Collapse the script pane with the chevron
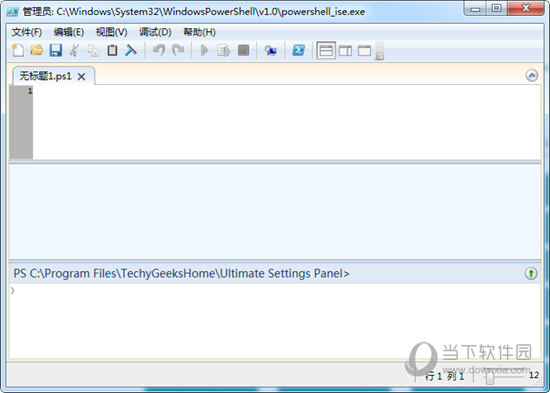 click(x=532, y=75)
